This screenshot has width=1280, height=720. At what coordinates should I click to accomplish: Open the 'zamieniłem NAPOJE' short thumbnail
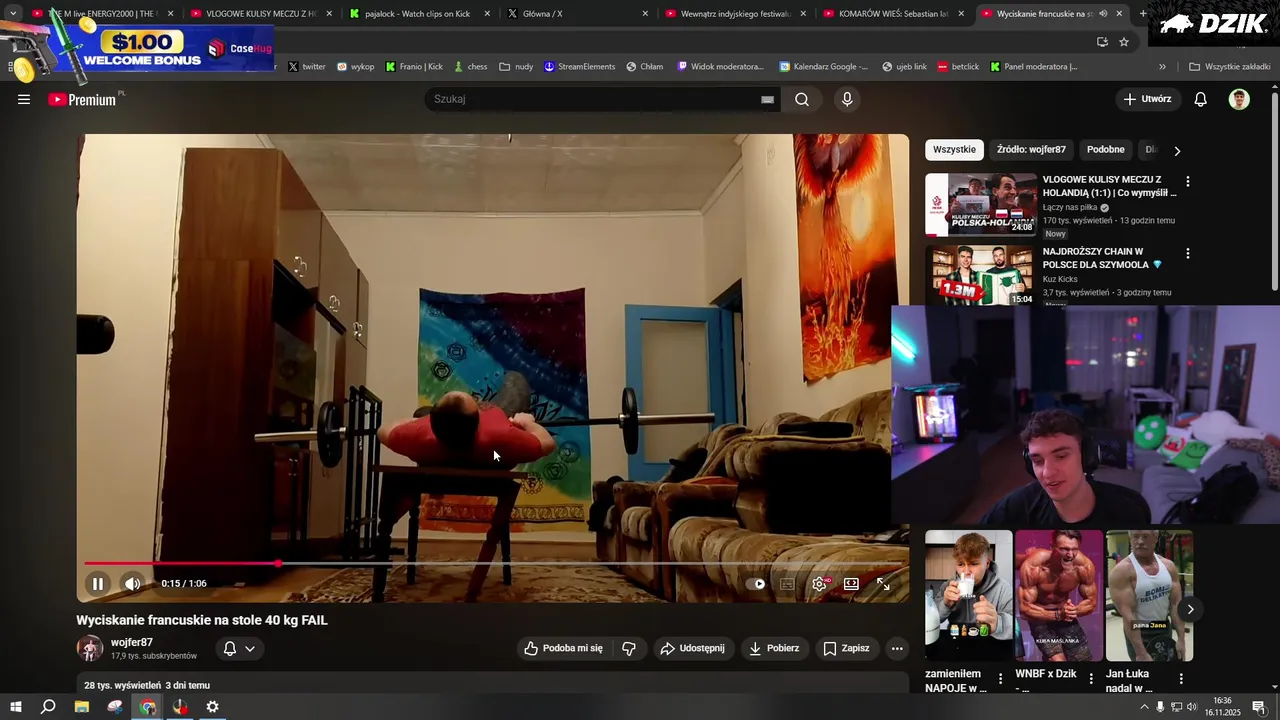coord(968,596)
